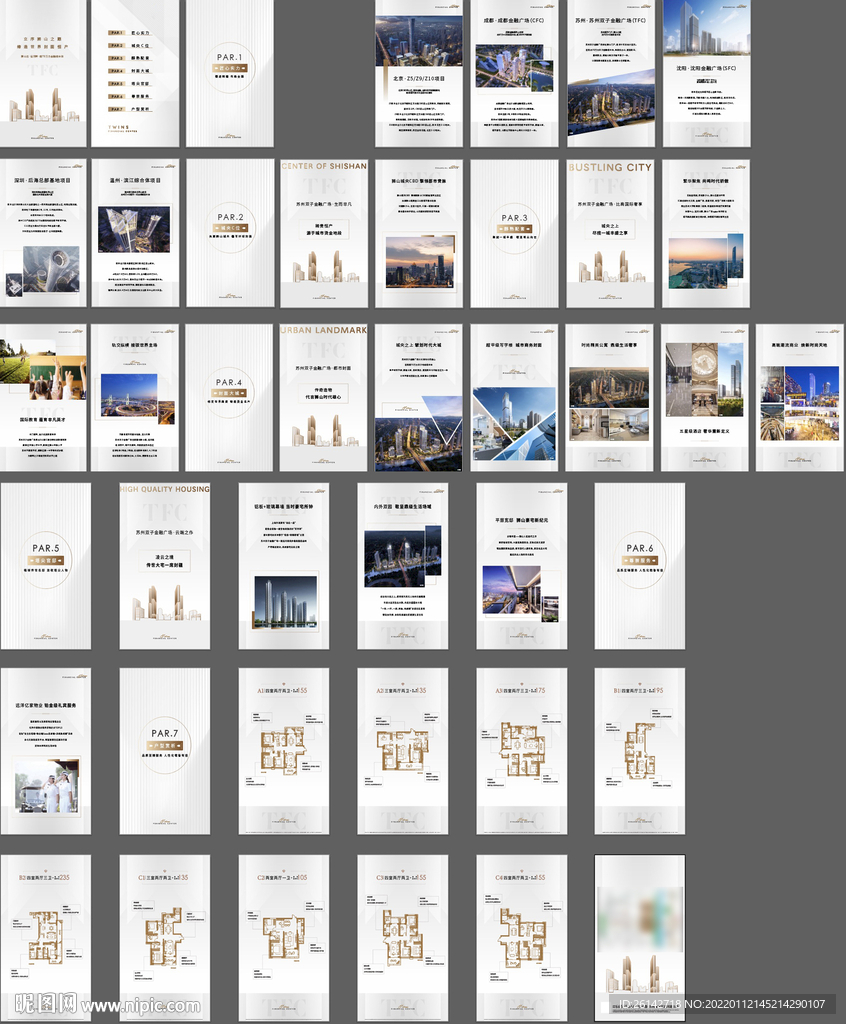Image resolution: width=846 pixels, height=1024 pixels.
Task: Select the PAR.6 section divider page
Action: [640, 566]
